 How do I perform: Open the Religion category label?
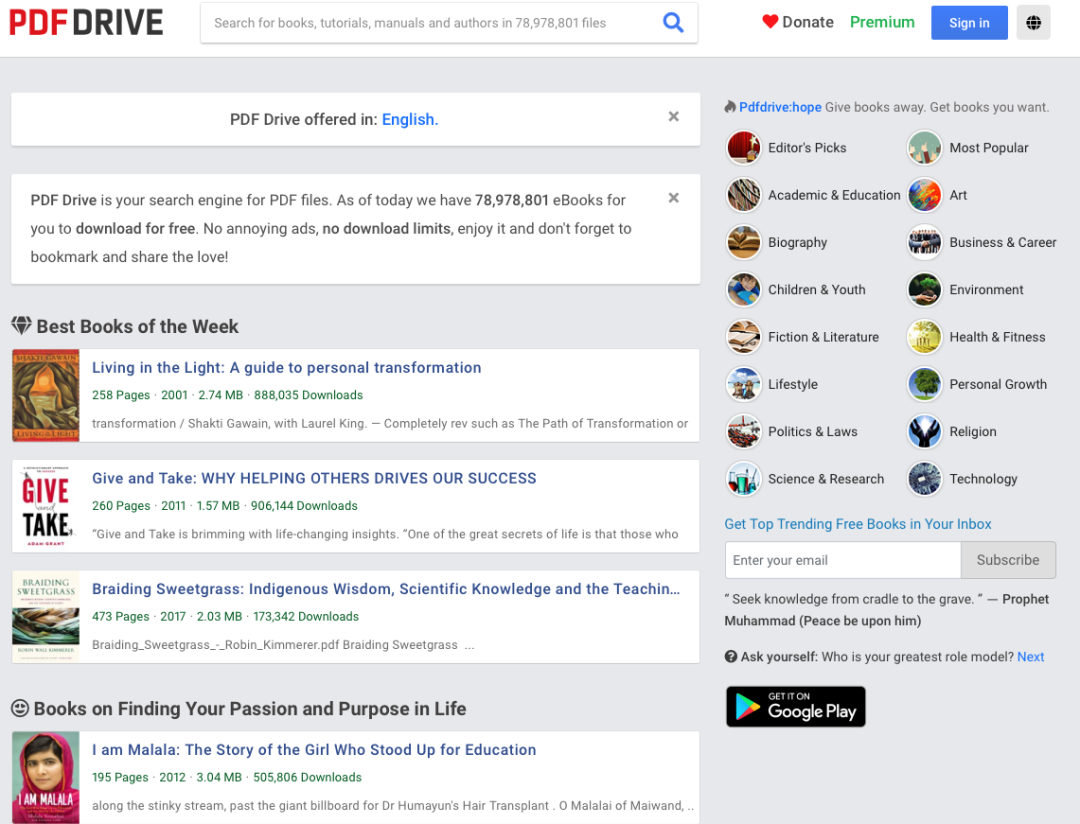(x=973, y=431)
